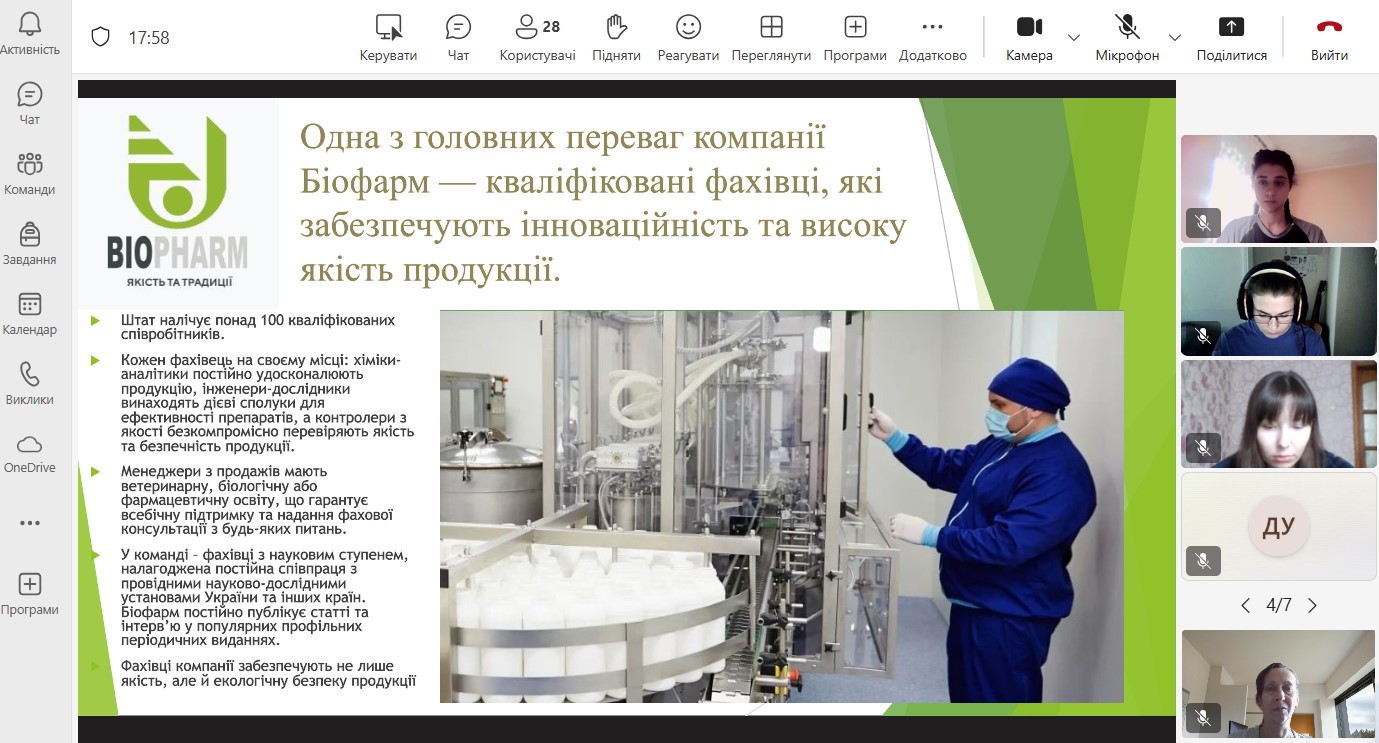Expand the camera options dropdown arrow

point(1074,38)
